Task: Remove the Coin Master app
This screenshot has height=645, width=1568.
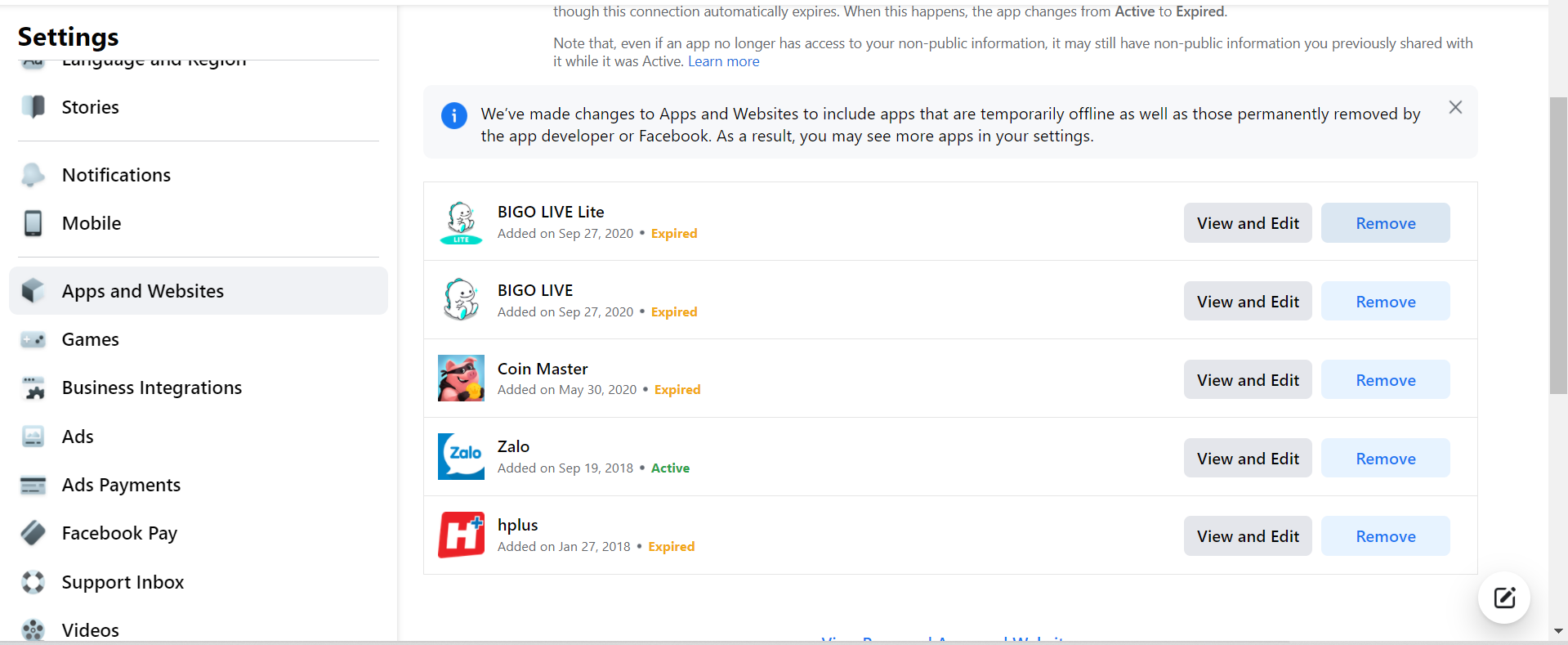Action: coord(1386,380)
